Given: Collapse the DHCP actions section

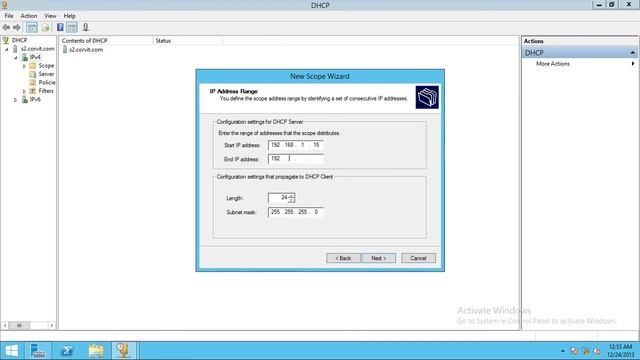Looking at the screenshot, I should [x=632, y=53].
